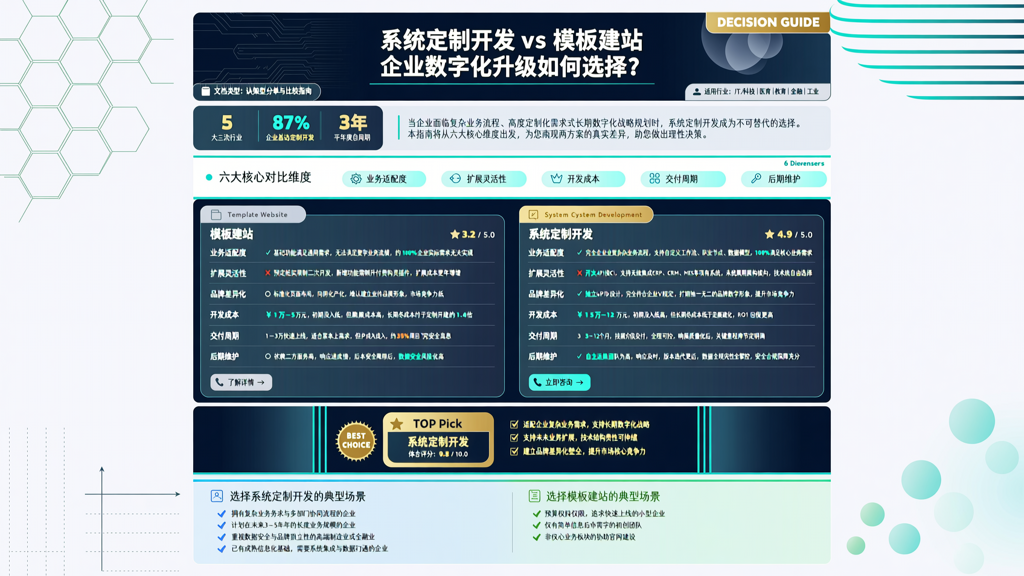The height and width of the screenshot is (576, 1024).
Task: Click the check mark in 系统定制开发 品牌差异化 row
Action: coord(579,294)
